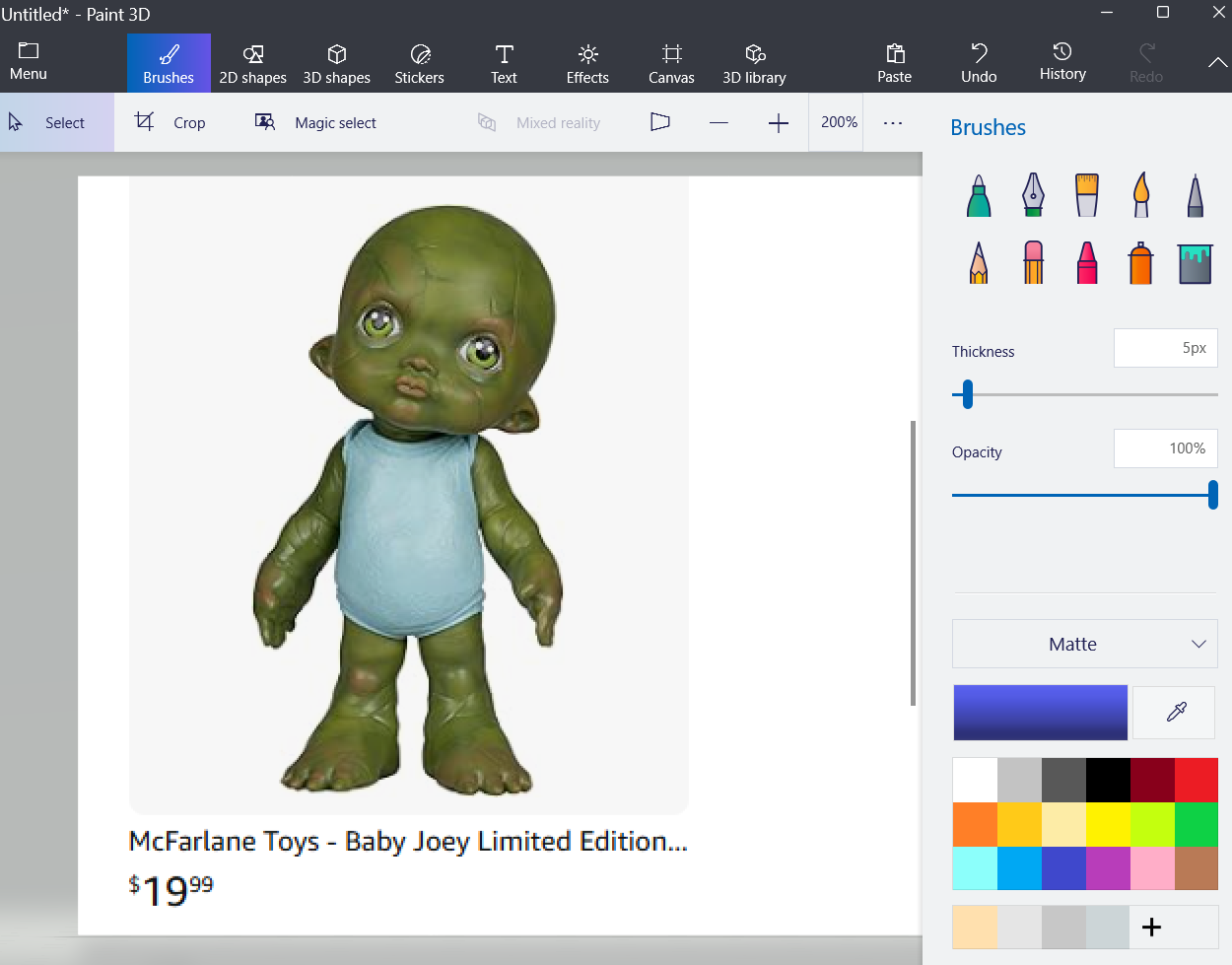1232x965 pixels.
Task: Click the Redo button
Action: point(1146,63)
